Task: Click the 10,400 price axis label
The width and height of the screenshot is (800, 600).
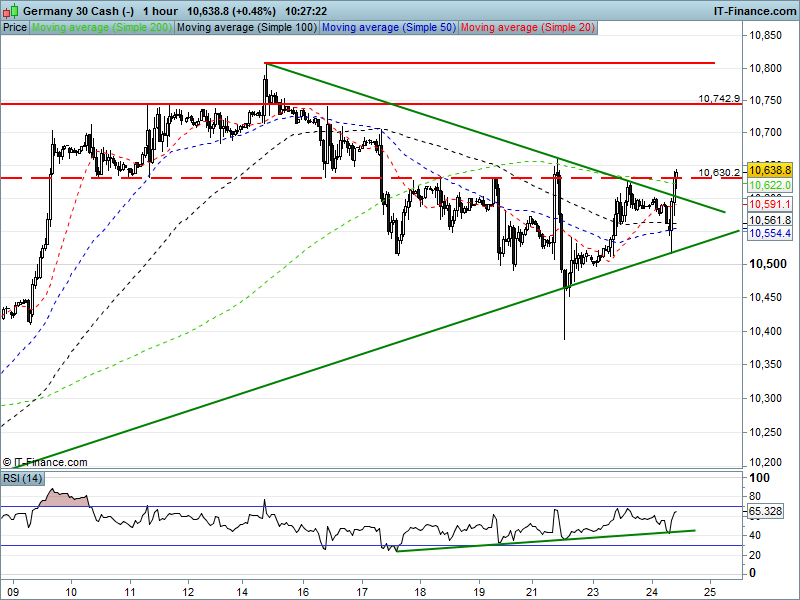Action: [x=765, y=332]
